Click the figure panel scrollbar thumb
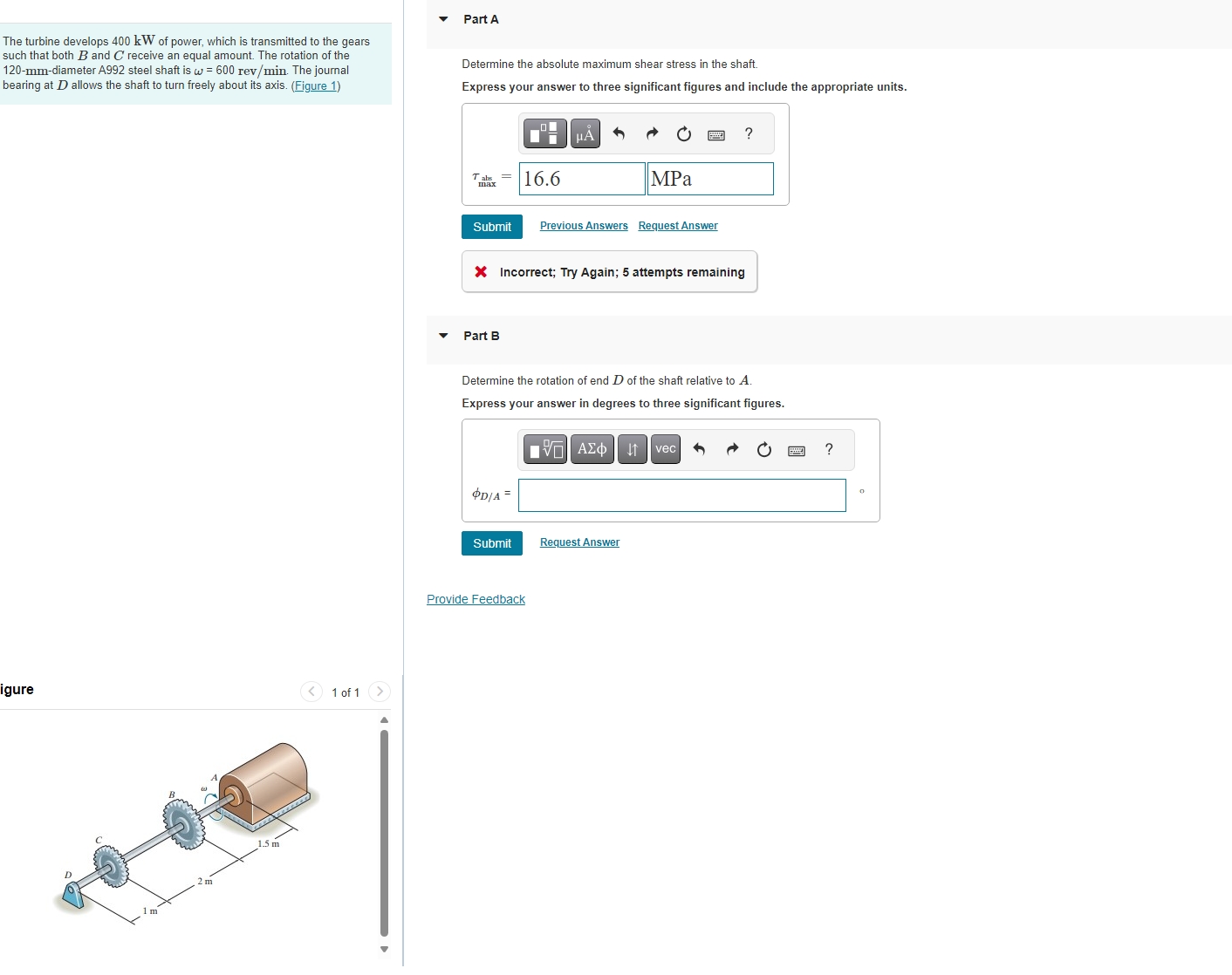 pyautogui.click(x=384, y=833)
